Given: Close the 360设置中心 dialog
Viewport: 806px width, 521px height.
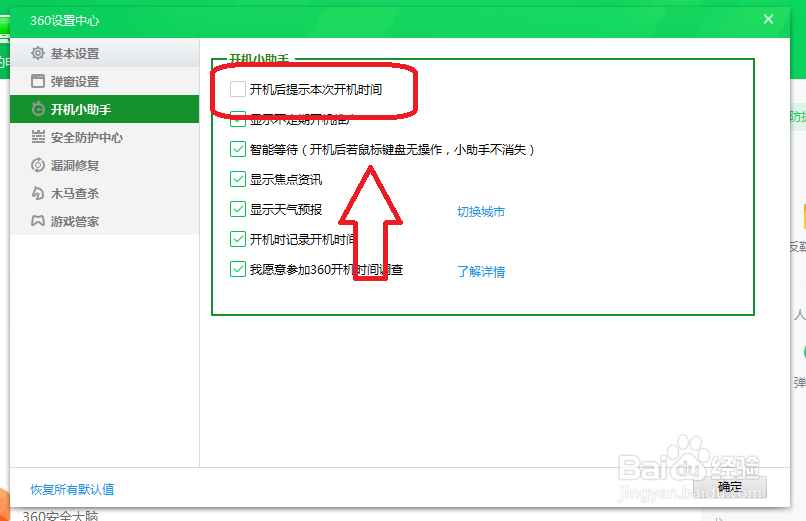Looking at the screenshot, I should [768, 19].
